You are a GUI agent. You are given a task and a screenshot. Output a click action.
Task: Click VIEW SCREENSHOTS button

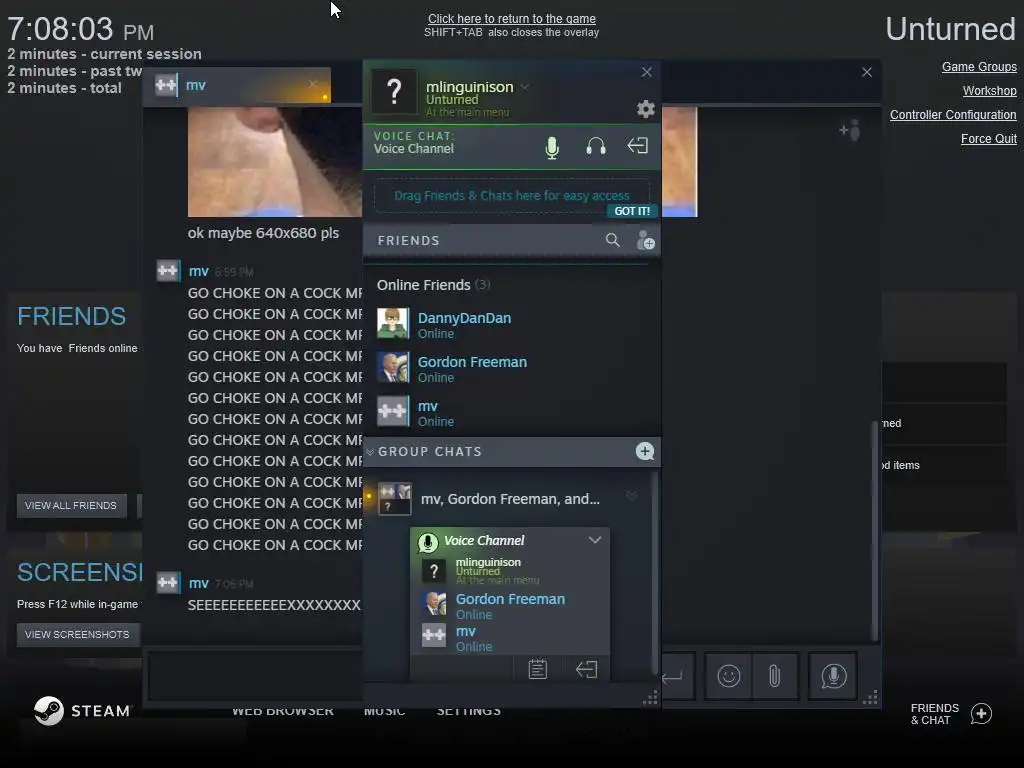point(77,634)
